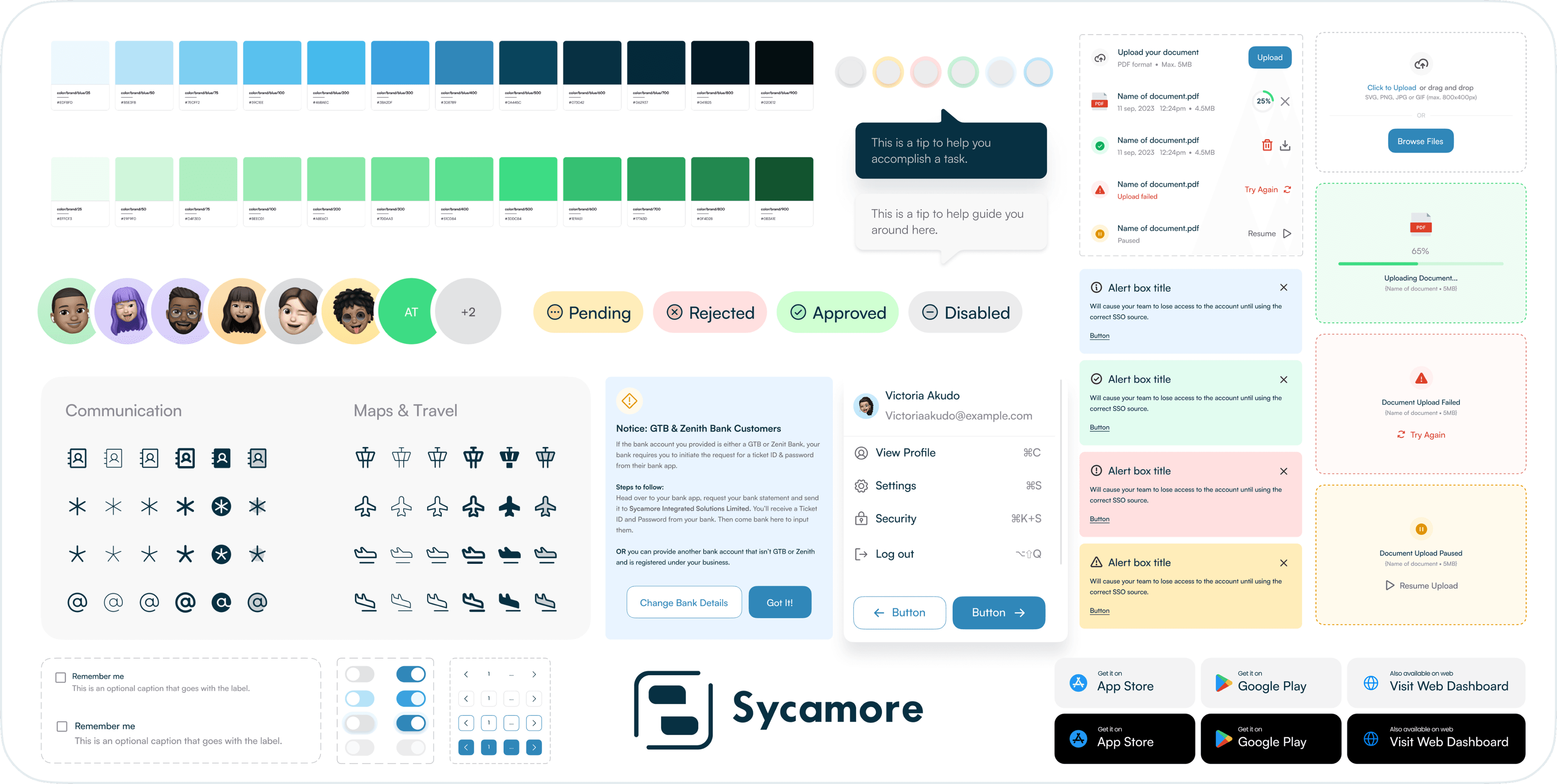Toggle the light blue off switch
Viewport: 1557px width, 784px height.
(360, 699)
